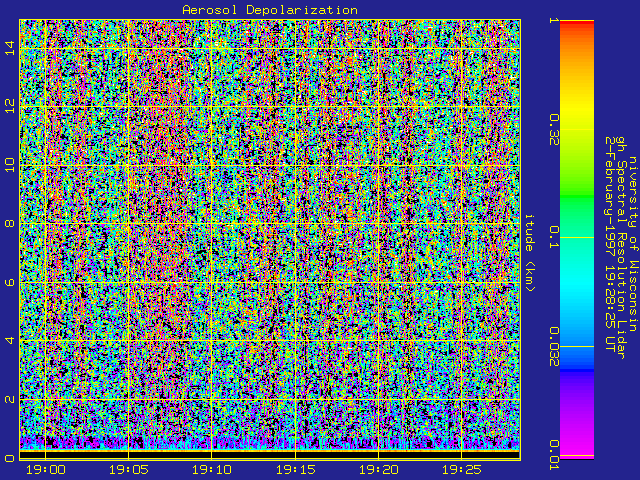This screenshot has width=640, height=480.
Task: Click the altitude axis label 8
Action: tap(10, 224)
